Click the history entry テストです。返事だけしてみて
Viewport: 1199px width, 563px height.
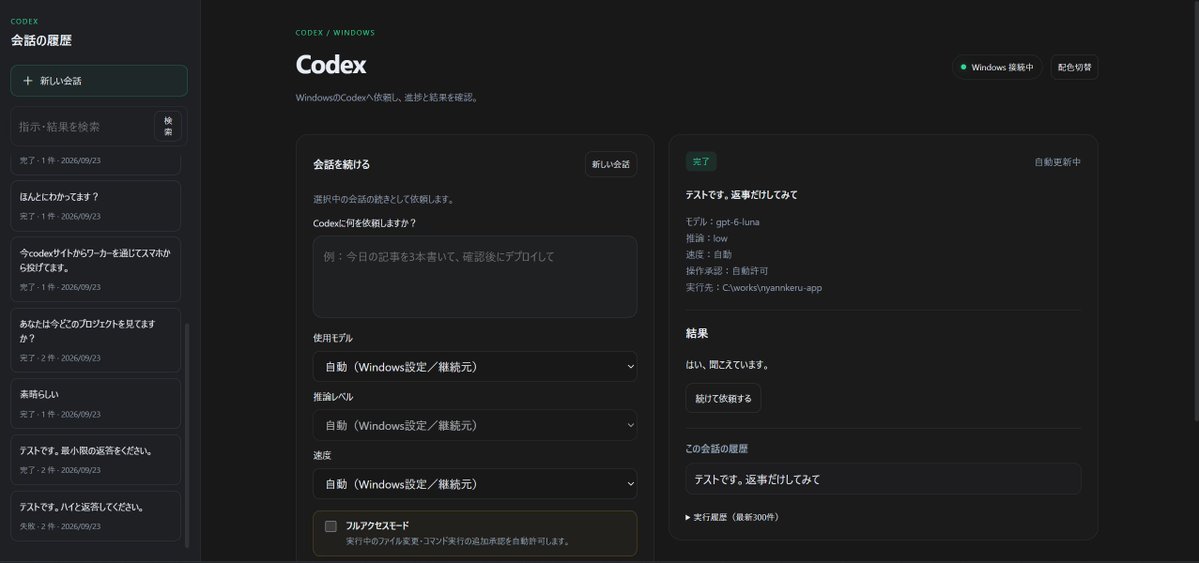[x=882, y=479]
